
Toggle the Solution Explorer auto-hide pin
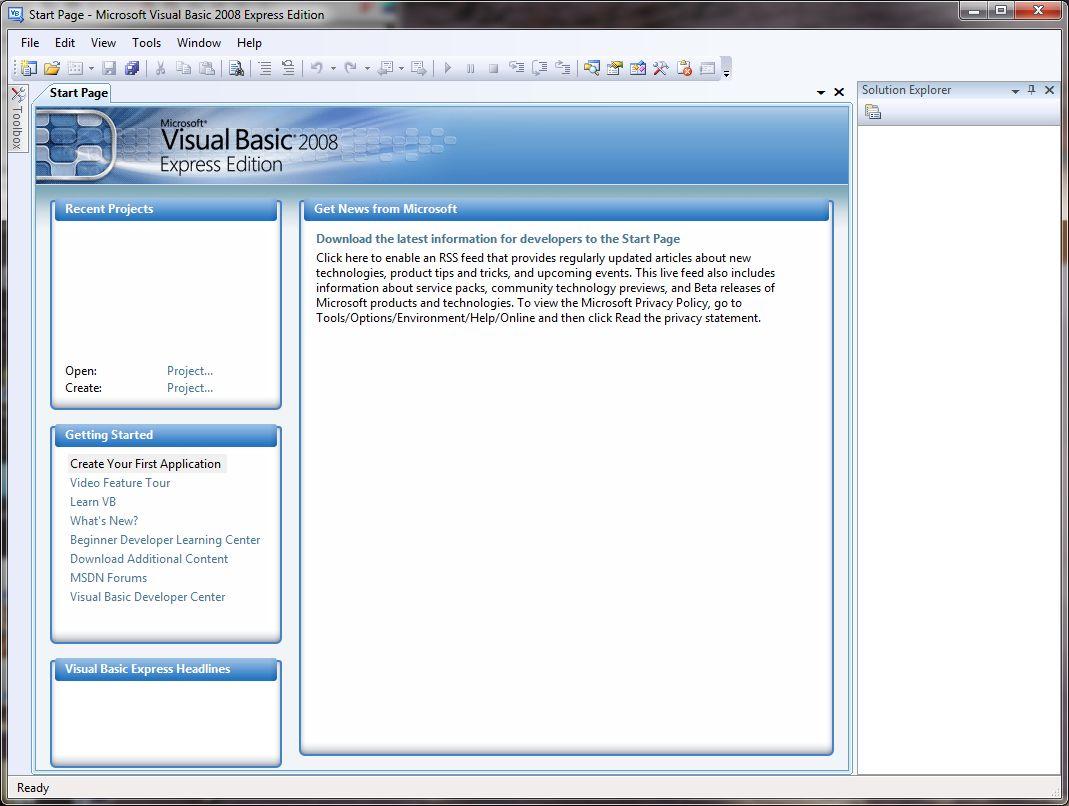(1032, 89)
